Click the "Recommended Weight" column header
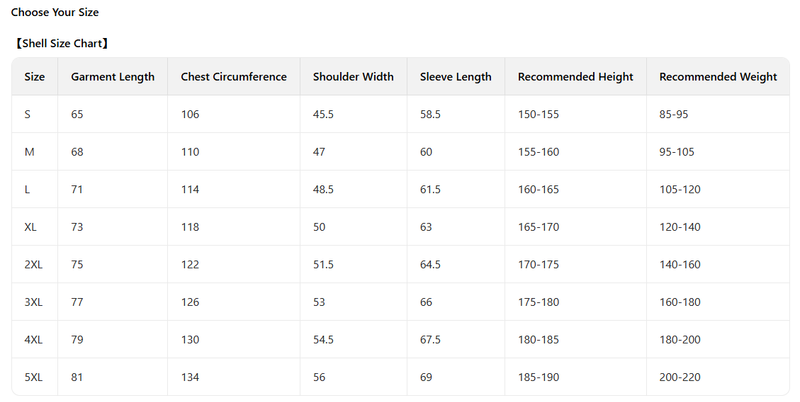 [718, 77]
